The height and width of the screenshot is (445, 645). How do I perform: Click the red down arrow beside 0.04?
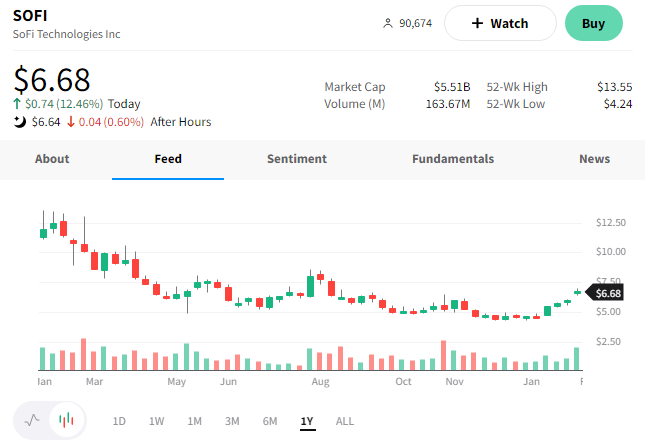point(71,122)
